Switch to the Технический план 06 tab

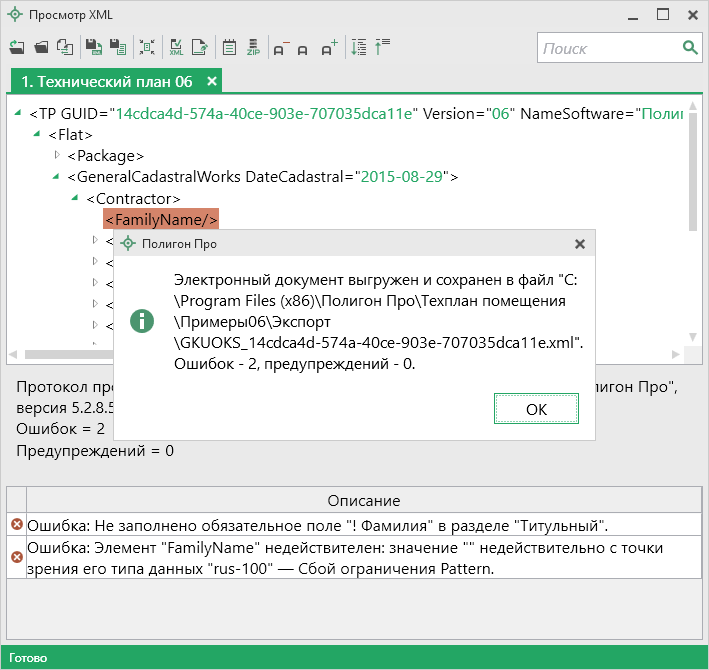coord(106,81)
